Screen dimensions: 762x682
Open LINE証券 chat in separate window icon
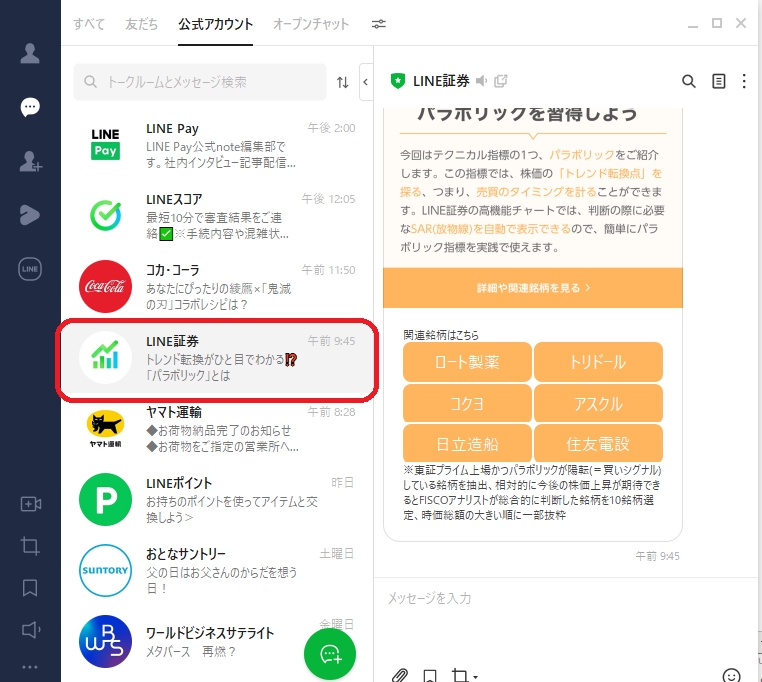[x=501, y=81]
